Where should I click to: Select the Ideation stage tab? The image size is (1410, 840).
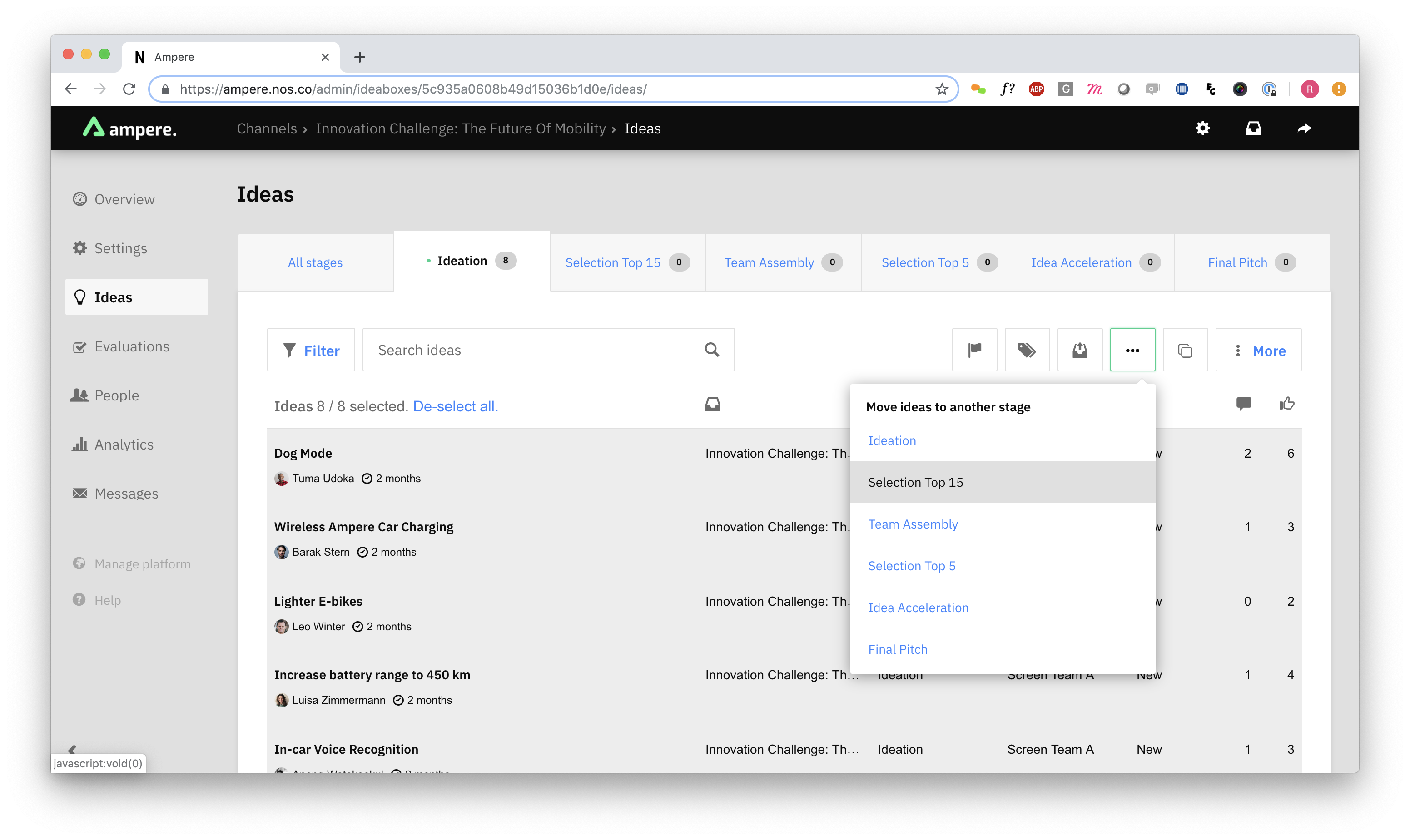pos(472,260)
